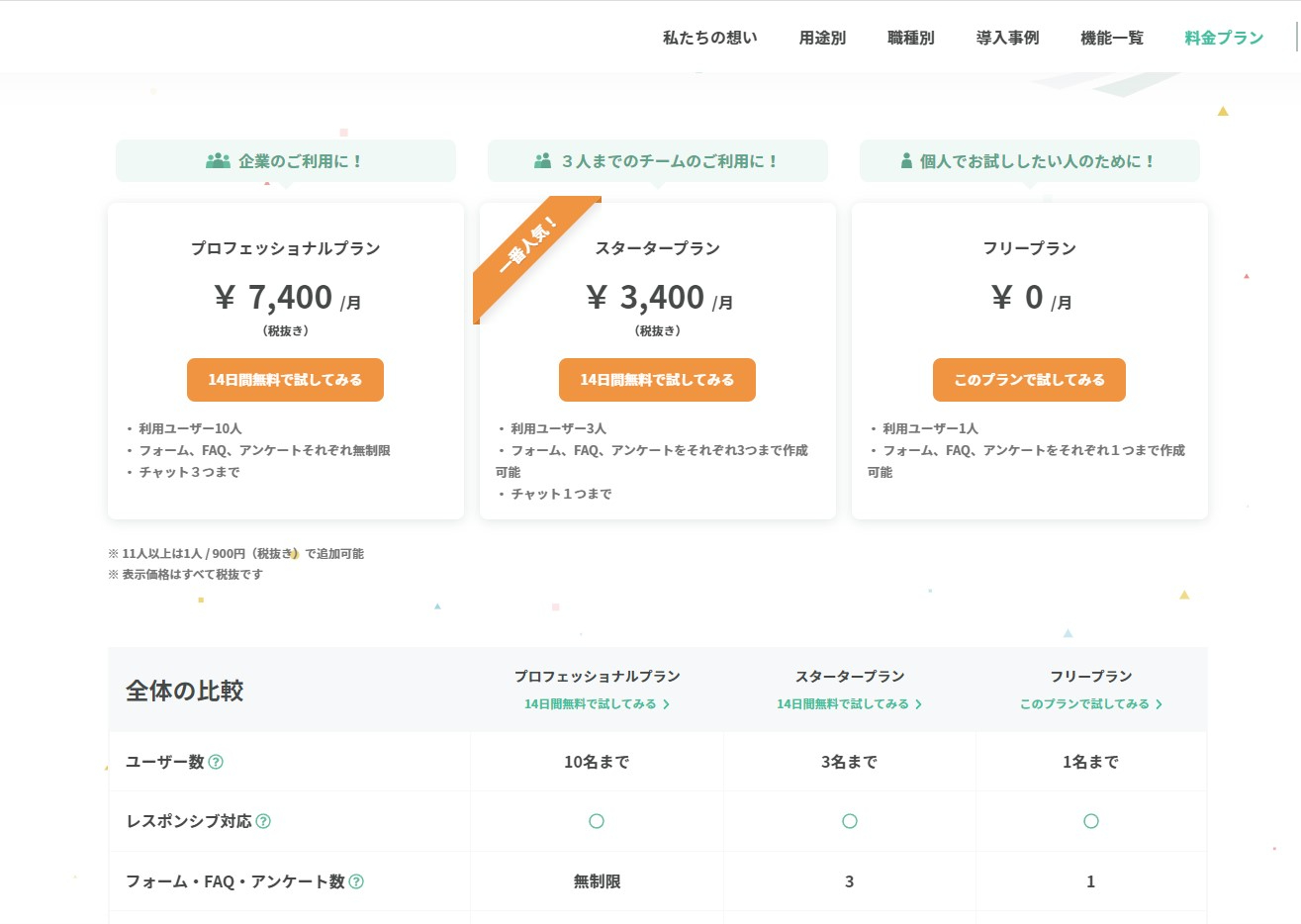This screenshot has height=924, width=1301.
Task: Click the circle mark under プロフェッショナルプラン column
Action: (597, 821)
